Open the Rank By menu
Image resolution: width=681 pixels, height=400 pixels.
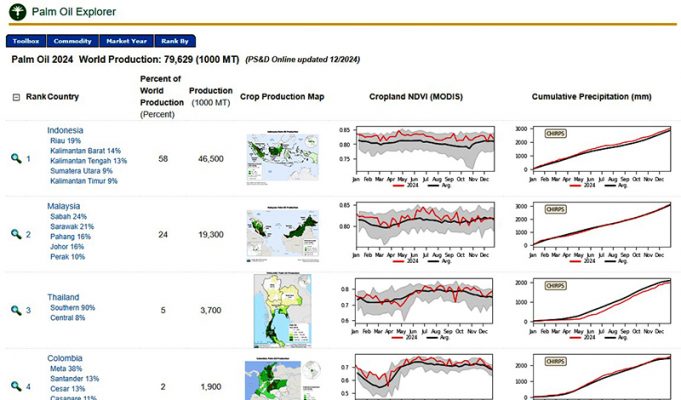coord(174,41)
